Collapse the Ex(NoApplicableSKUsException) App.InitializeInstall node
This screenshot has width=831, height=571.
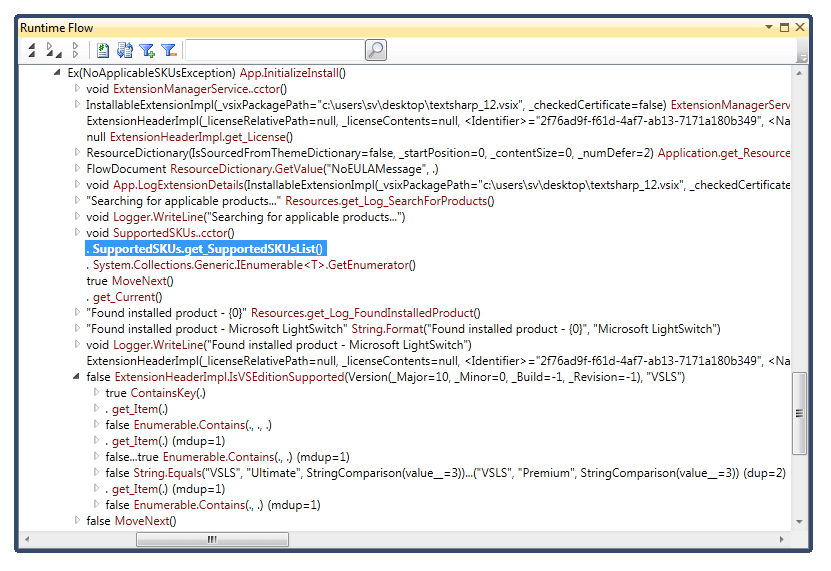pyautogui.click(x=57, y=73)
